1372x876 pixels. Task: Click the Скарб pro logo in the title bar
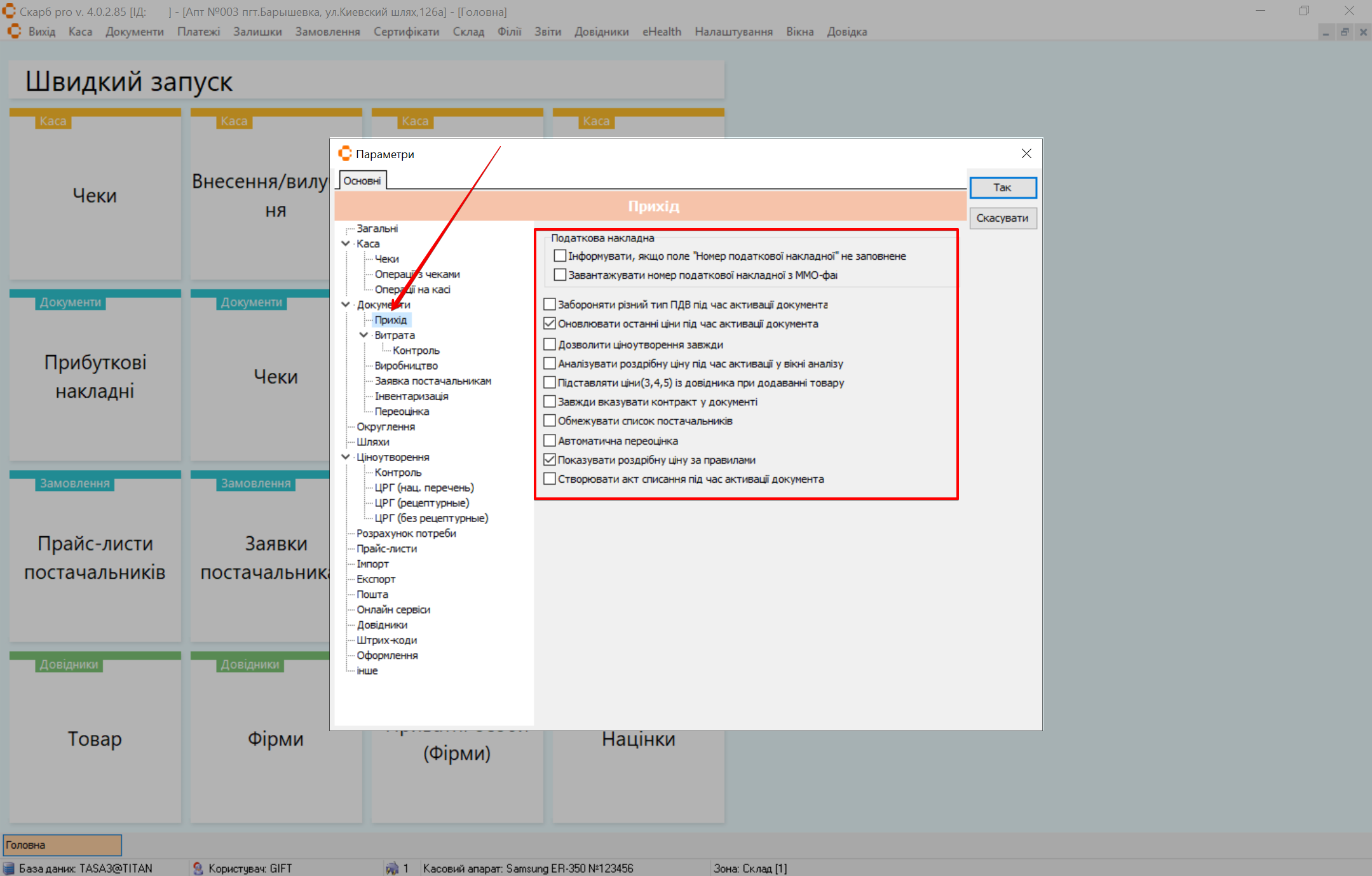[x=8, y=11]
